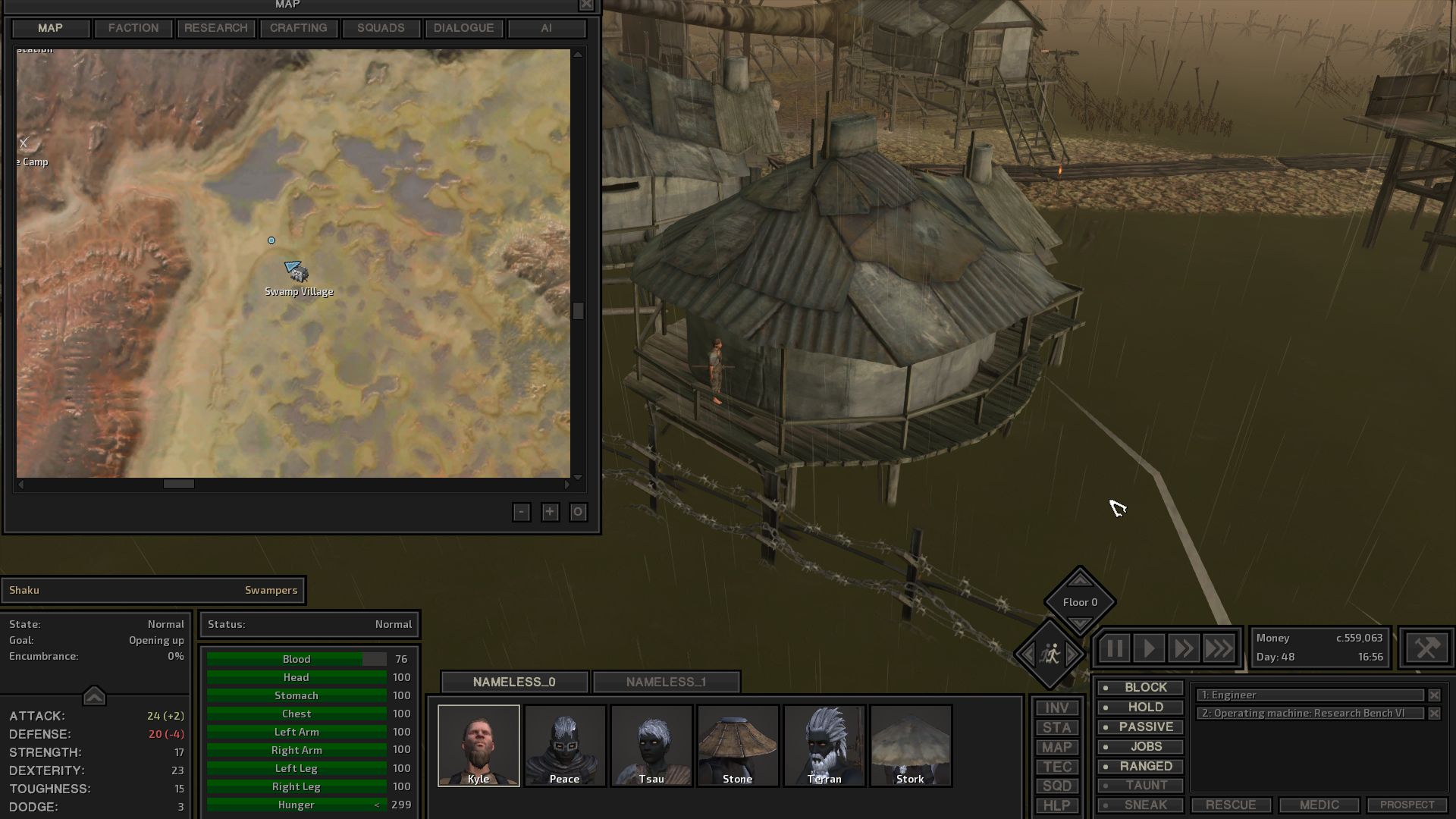This screenshot has width=1456, height=819.
Task: Toggle the BLOCK stance
Action: 1141,688
